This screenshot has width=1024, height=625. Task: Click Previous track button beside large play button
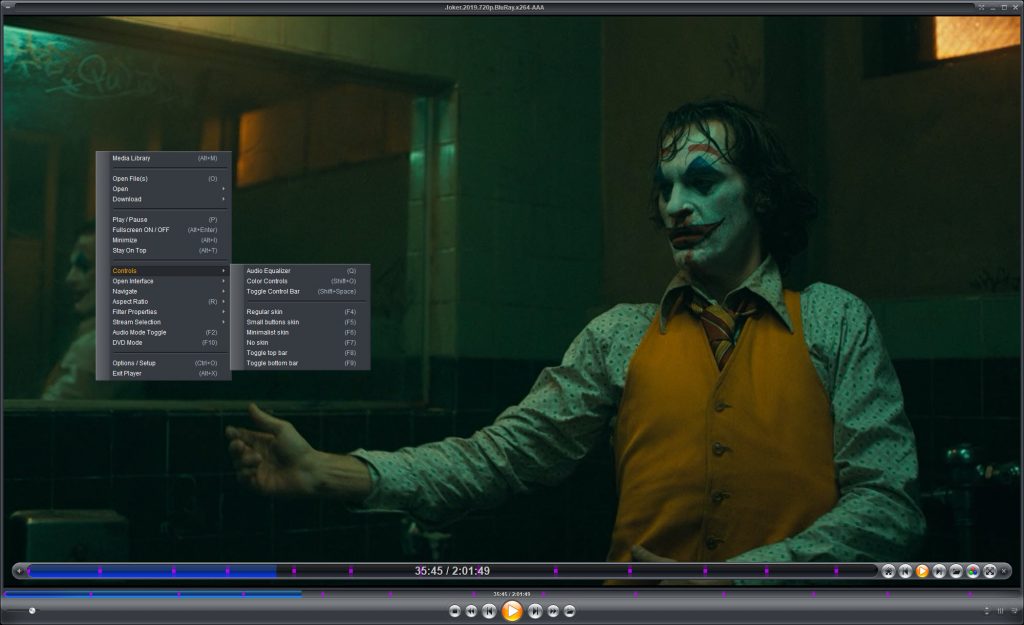click(x=488, y=611)
